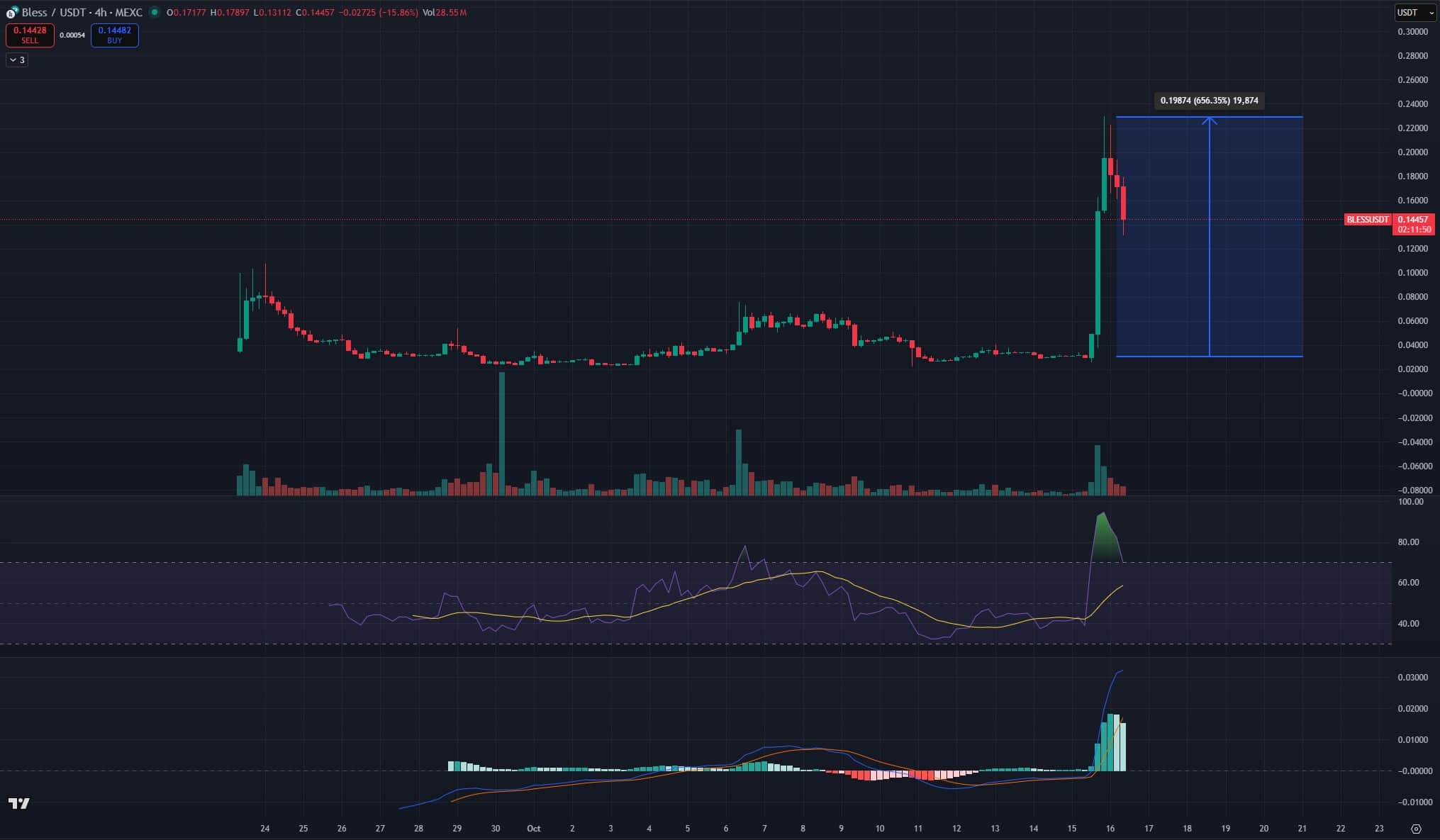Collapse the indicators list with the chevron

13,60
